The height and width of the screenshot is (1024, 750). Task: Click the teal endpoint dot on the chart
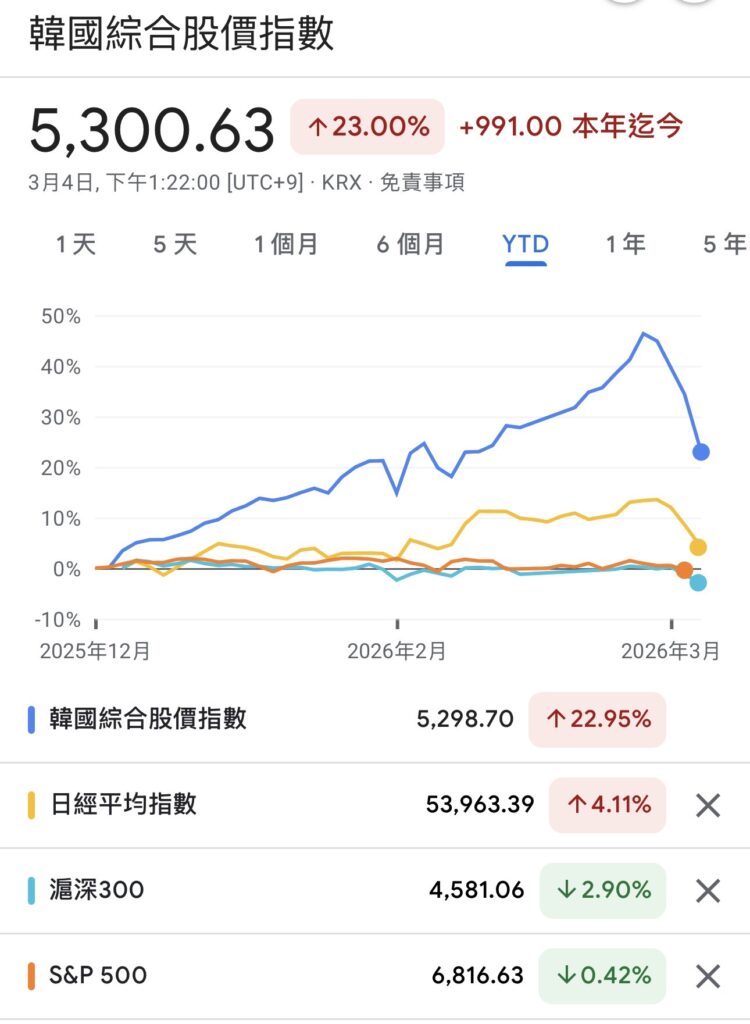point(698,583)
